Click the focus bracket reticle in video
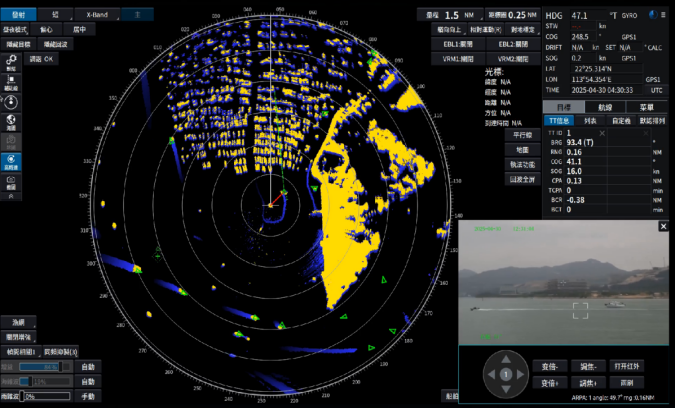Viewport: 675px width, 408px height. click(580, 311)
